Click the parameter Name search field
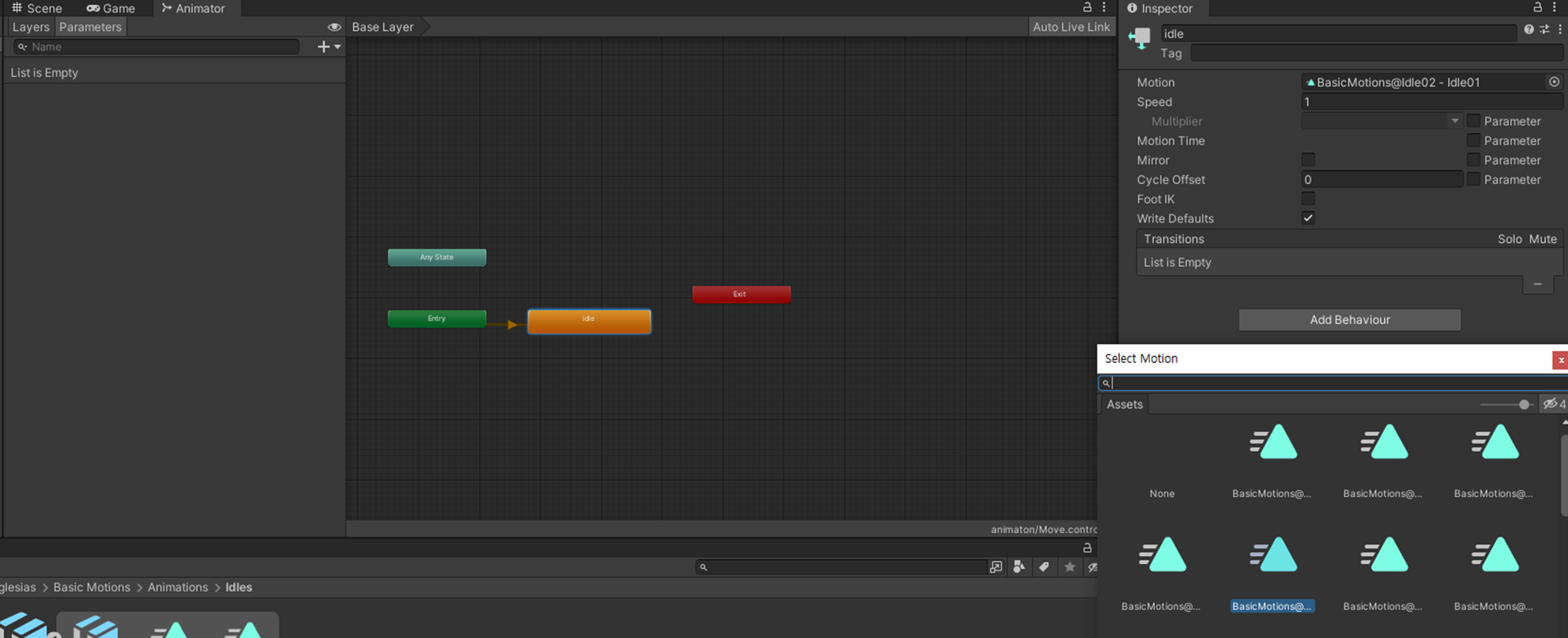Viewport: 1568px width, 638px height. [156, 47]
